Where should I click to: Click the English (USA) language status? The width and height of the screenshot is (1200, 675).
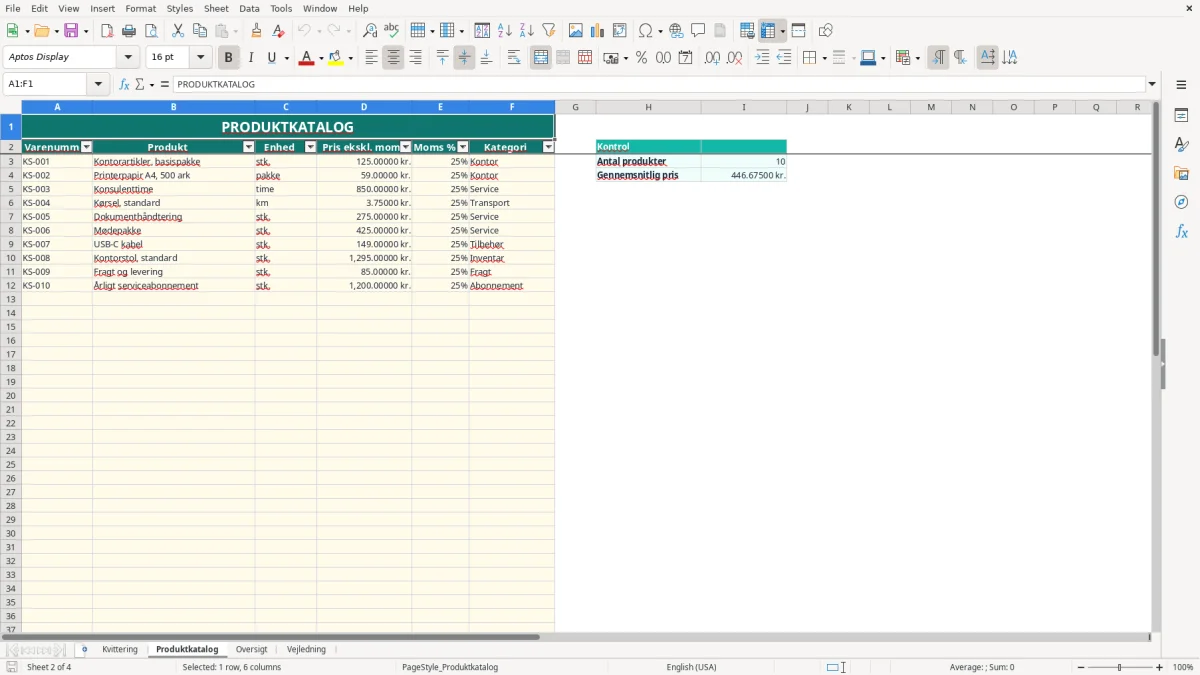click(x=692, y=667)
